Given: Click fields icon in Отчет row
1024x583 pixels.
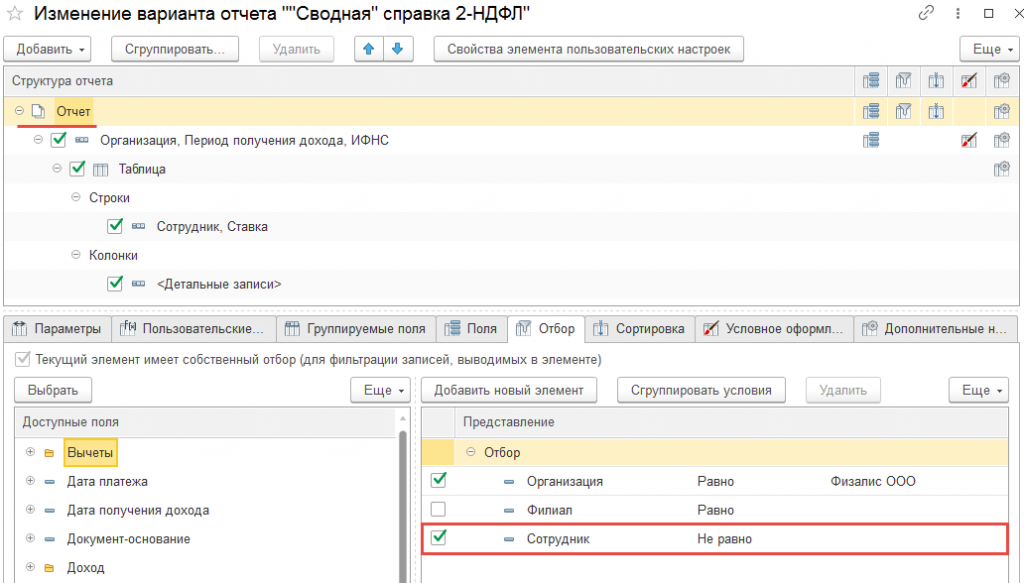Looking at the screenshot, I should [871, 112].
